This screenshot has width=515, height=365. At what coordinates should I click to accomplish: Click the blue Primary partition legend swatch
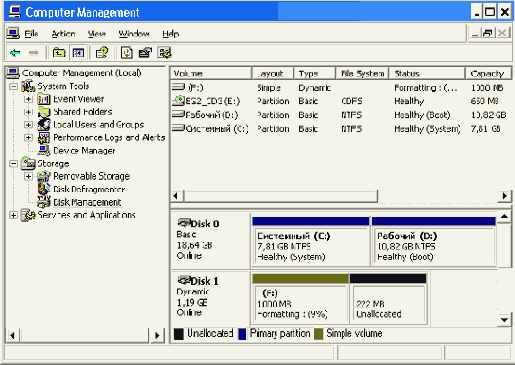point(242,334)
